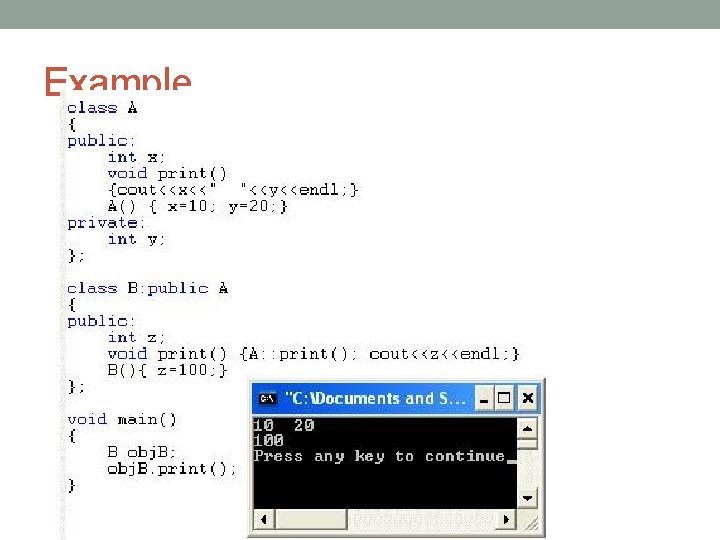The height and width of the screenshot is (540, 720).
Task: Click the "void main()" code line
Action: [122, 420]
